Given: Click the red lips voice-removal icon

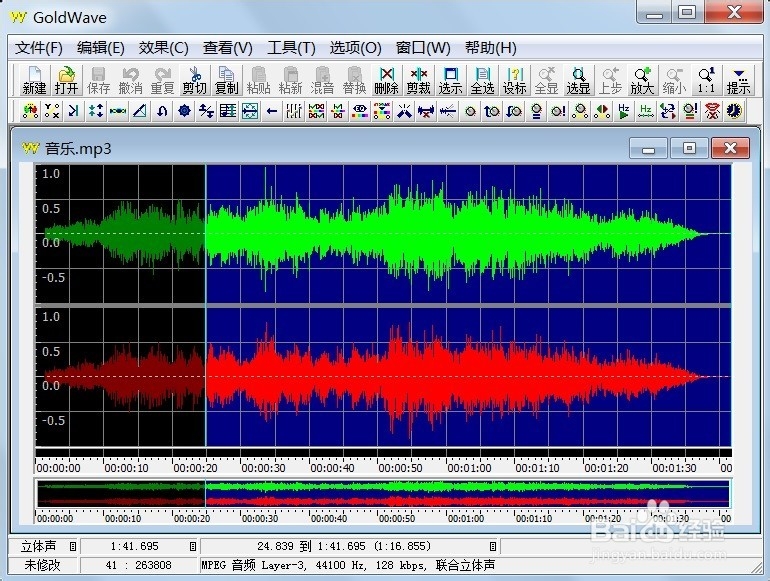Looking at the screenshot, I should [712, 111].
